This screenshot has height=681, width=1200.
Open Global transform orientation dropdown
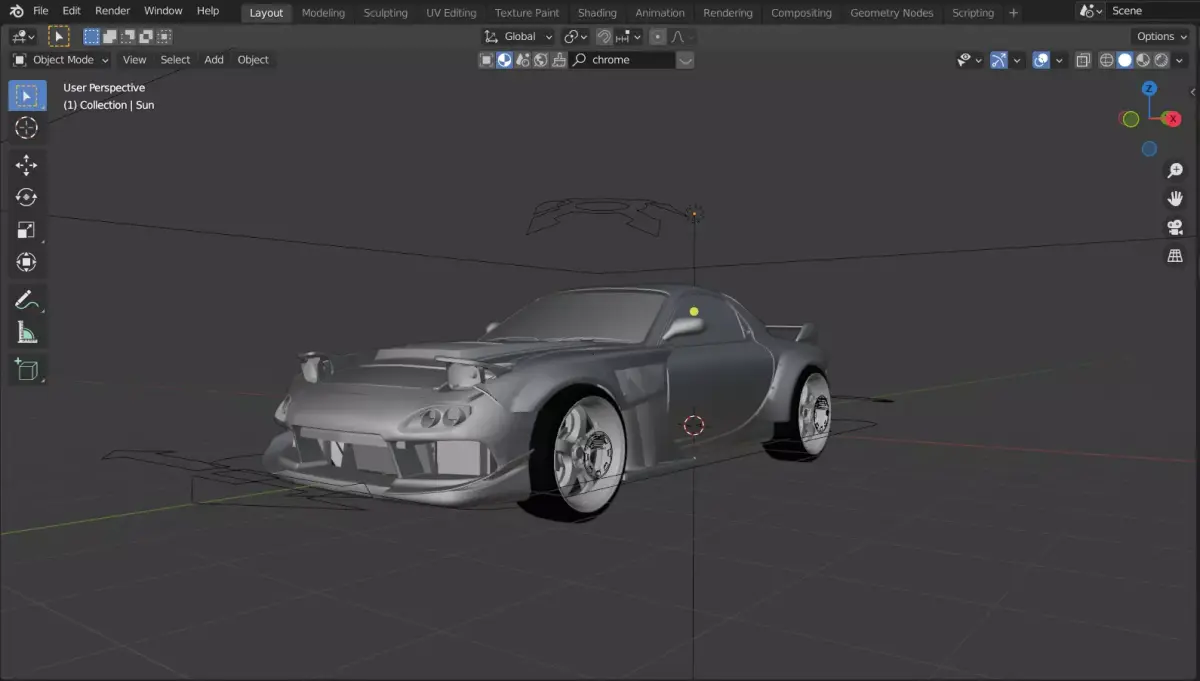[x=518, y=36]
